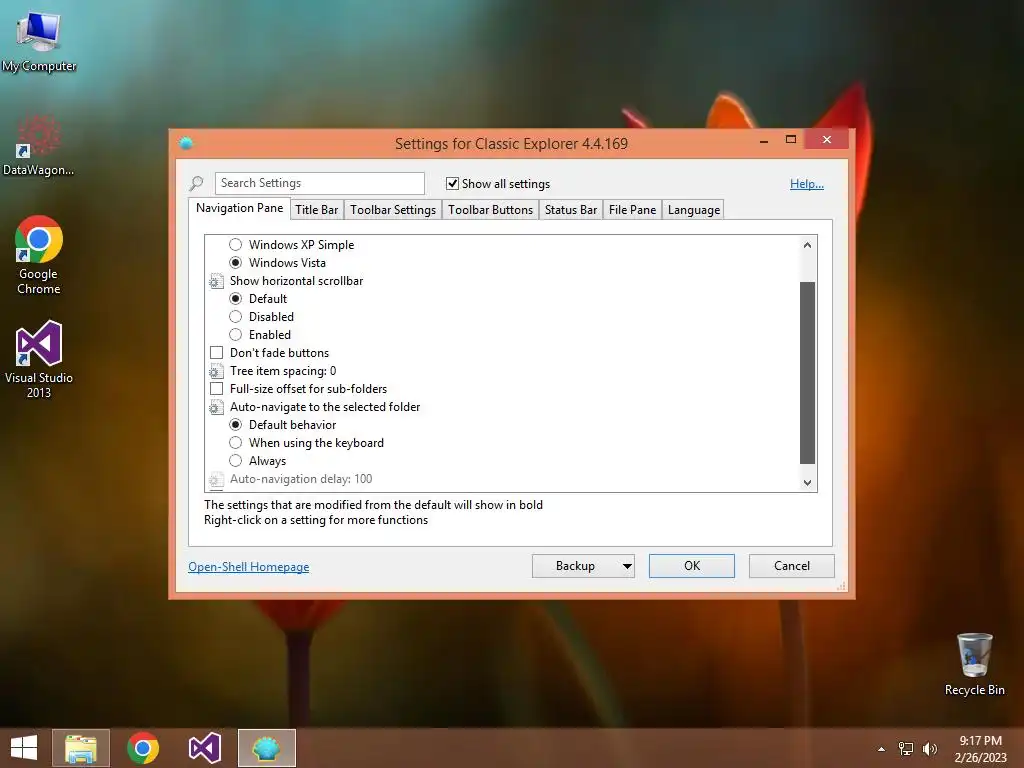Image resolution: width=1024 pixels, height=768 pixels.
Task: Check Don't fade buttons
Action: pyautogui.click(x=216, y=353)
